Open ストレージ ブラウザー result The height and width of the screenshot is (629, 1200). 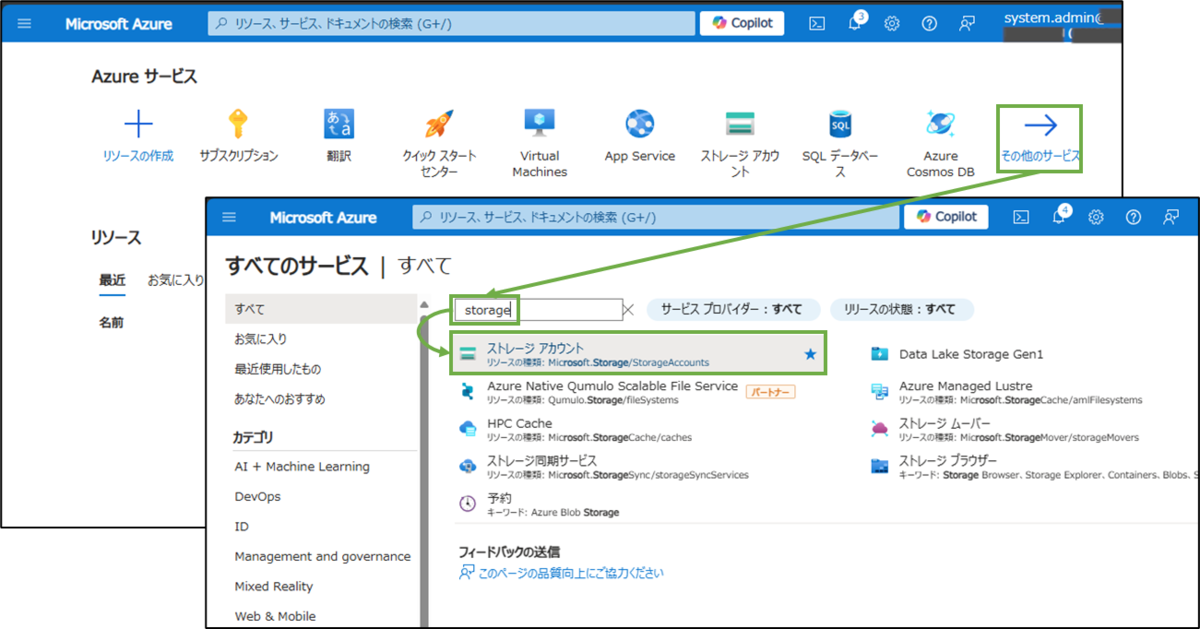tap(948, 461)
